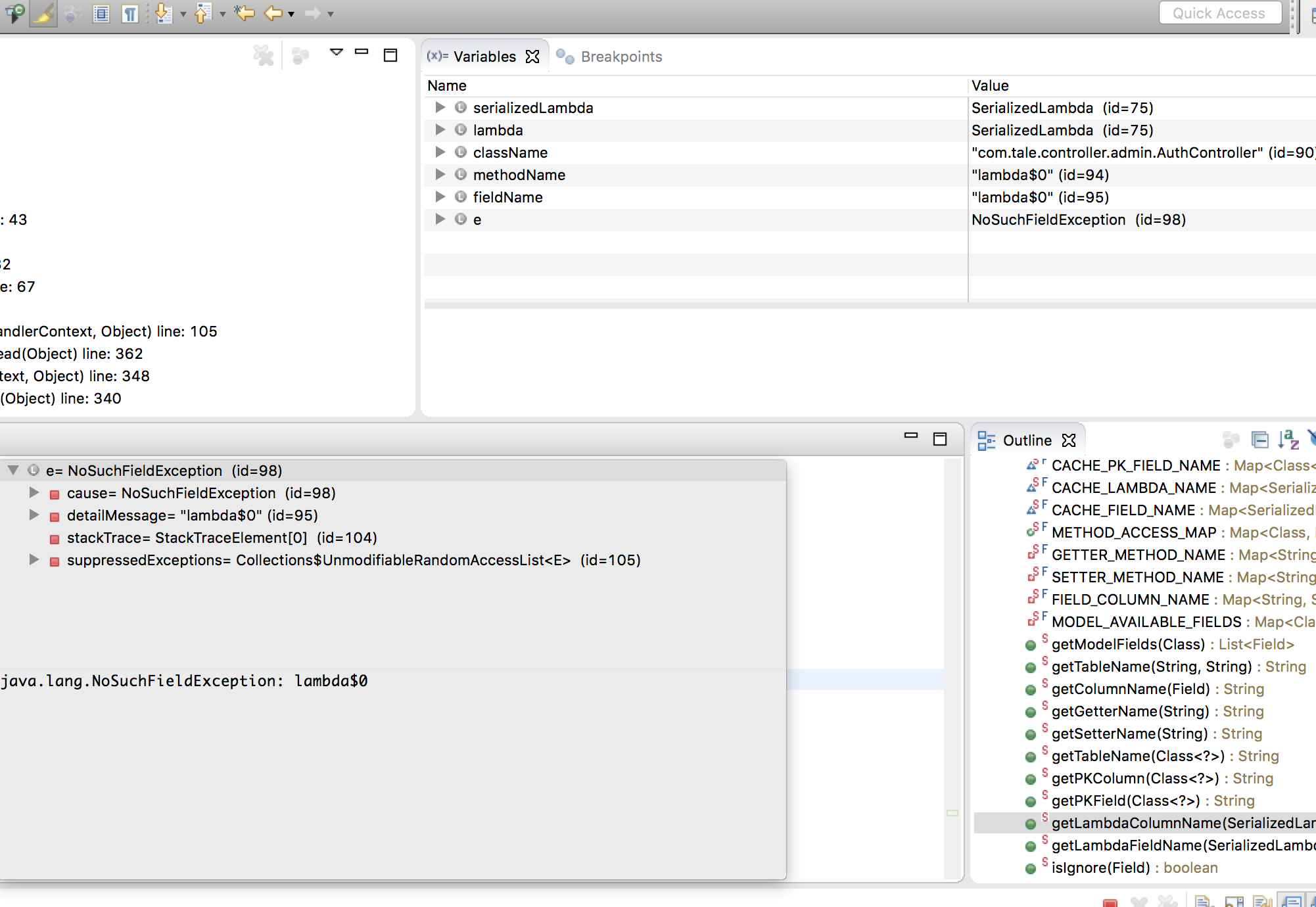Click Previous Annotation arrow icon

point(203,13)
